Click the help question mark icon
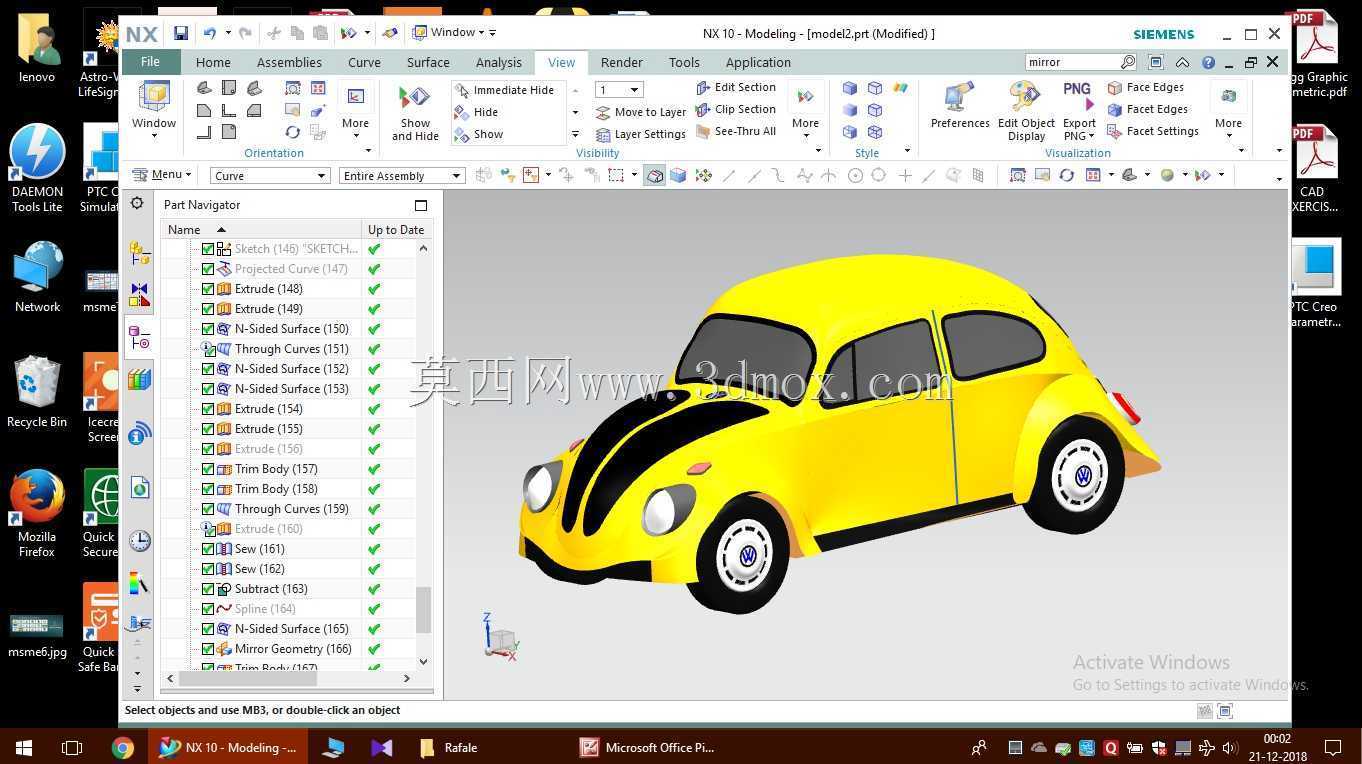The width and height of the screenshot is (1362, 764). [1208, 62]
